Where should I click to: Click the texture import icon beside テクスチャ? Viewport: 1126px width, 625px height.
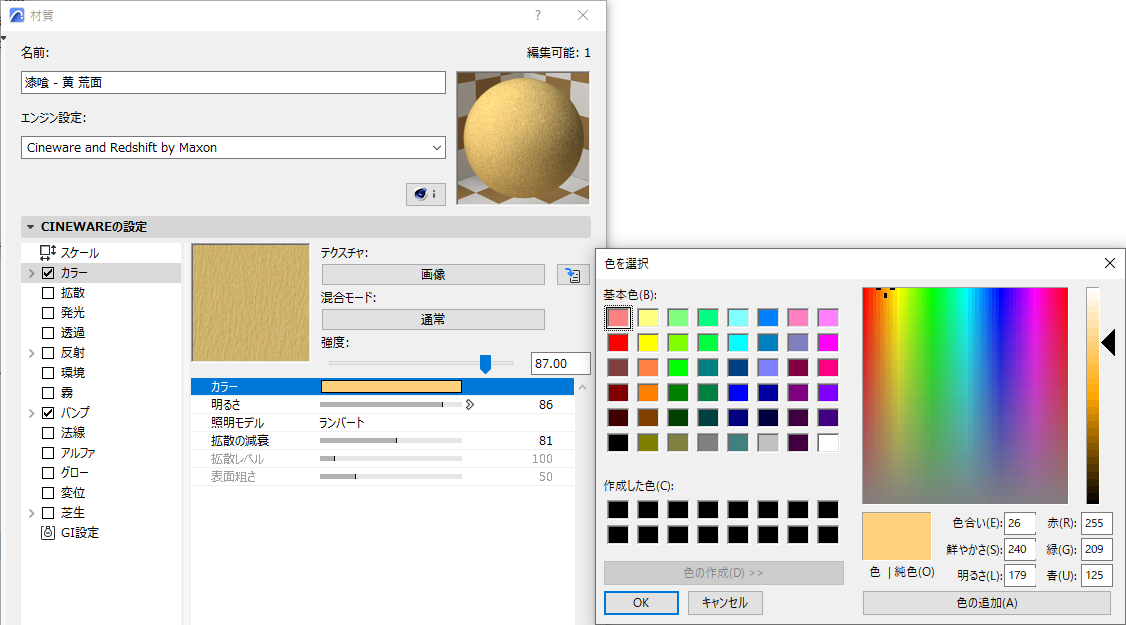[x=574, y=274]
